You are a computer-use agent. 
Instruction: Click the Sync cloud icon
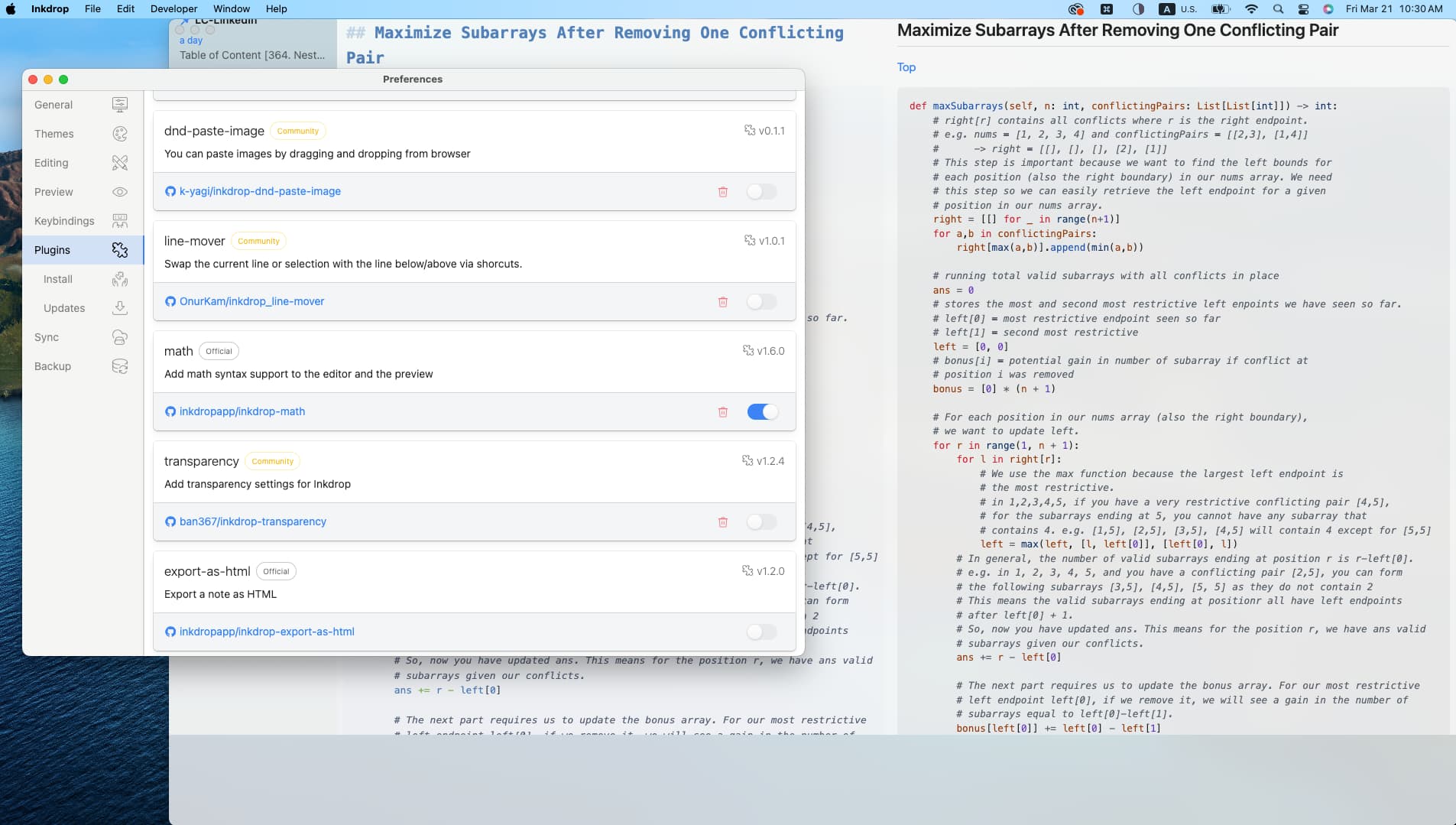(120, 337)
